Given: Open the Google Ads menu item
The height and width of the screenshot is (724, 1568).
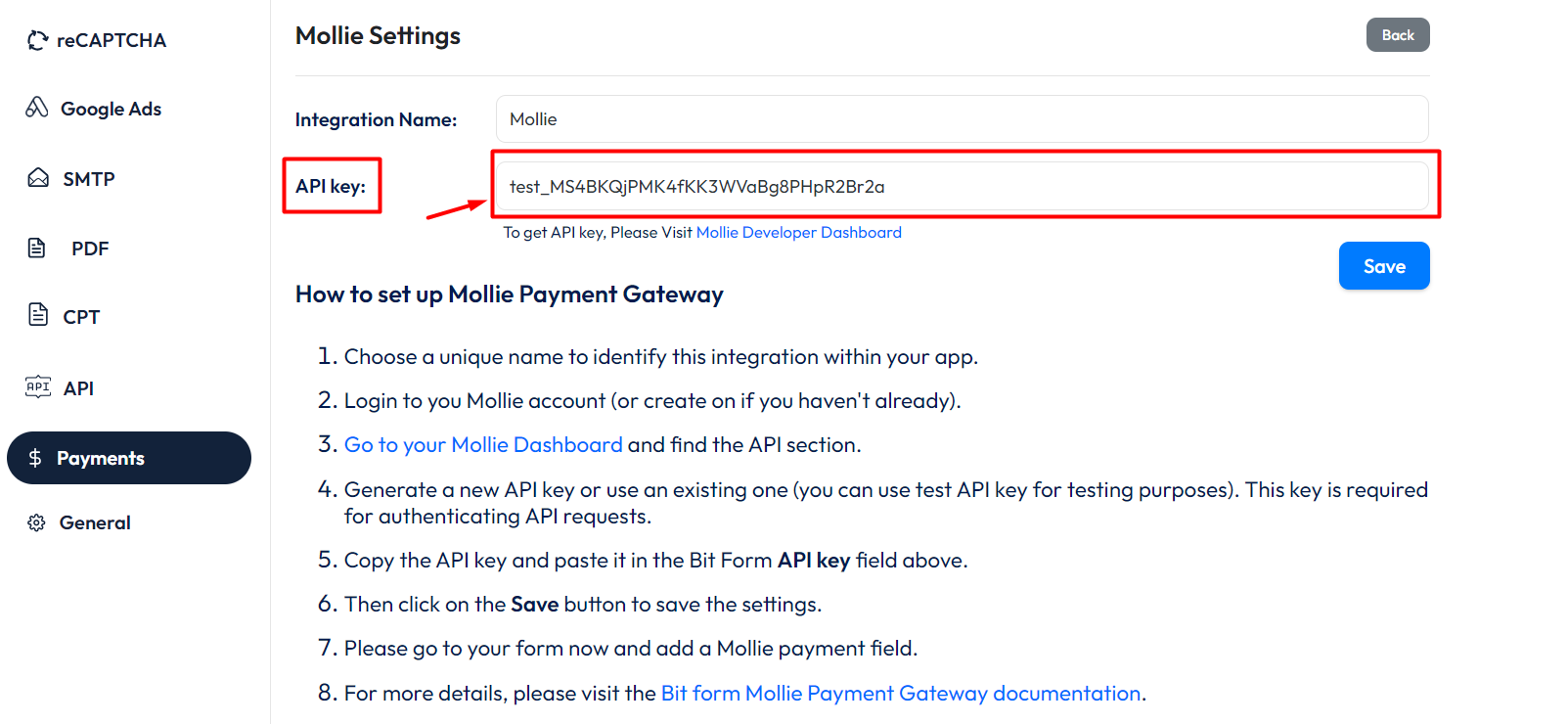Looking at the screenshot, I should (x=111, y=109).
